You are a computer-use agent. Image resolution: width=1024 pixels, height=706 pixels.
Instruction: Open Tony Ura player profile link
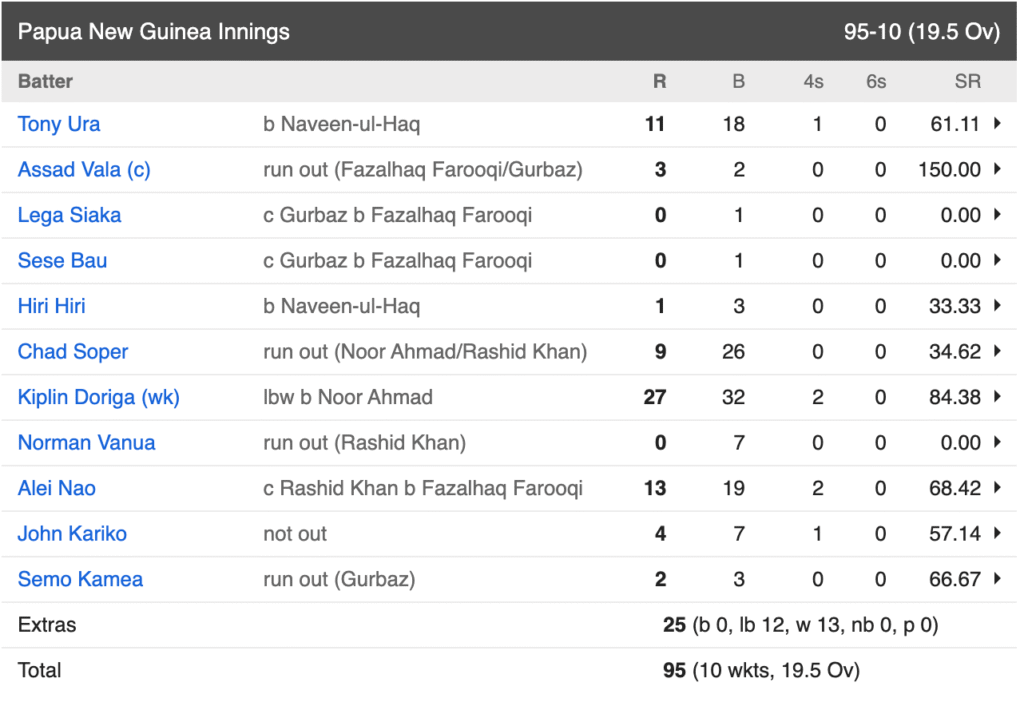tap(59, 124)
